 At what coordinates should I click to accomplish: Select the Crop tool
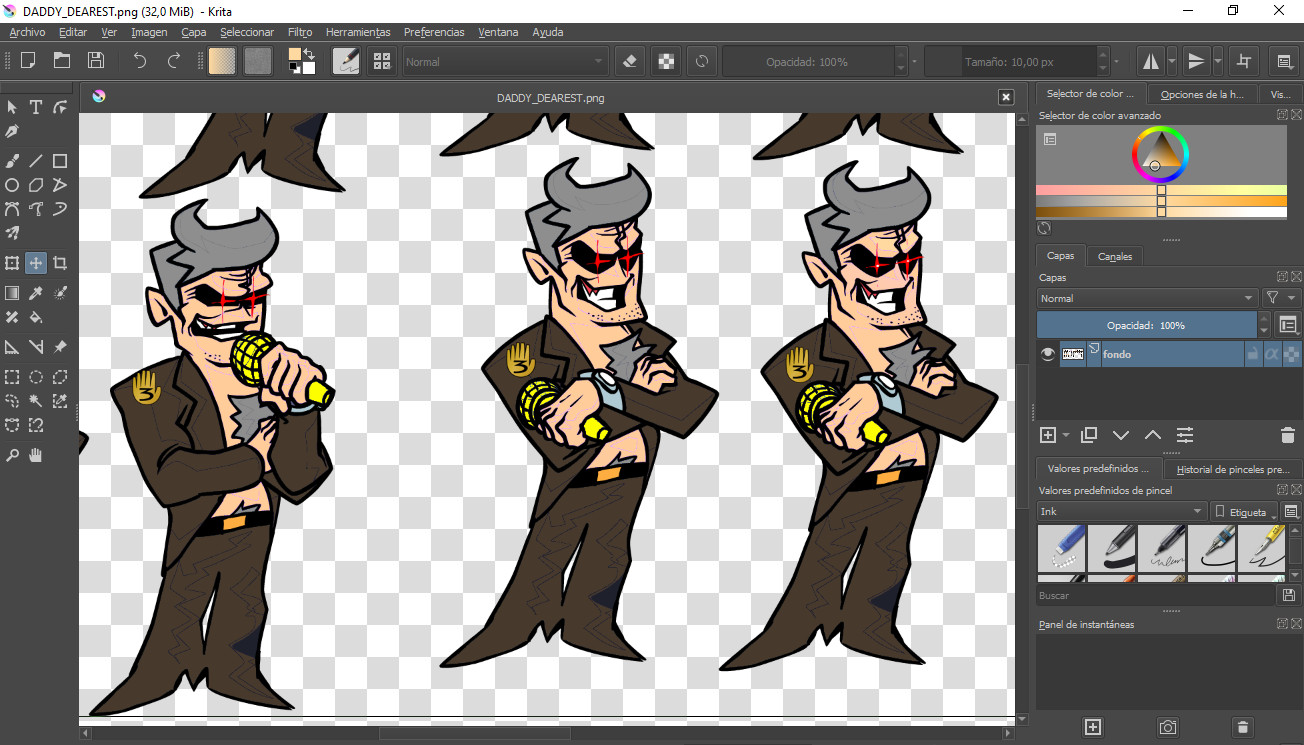[60, 263]
